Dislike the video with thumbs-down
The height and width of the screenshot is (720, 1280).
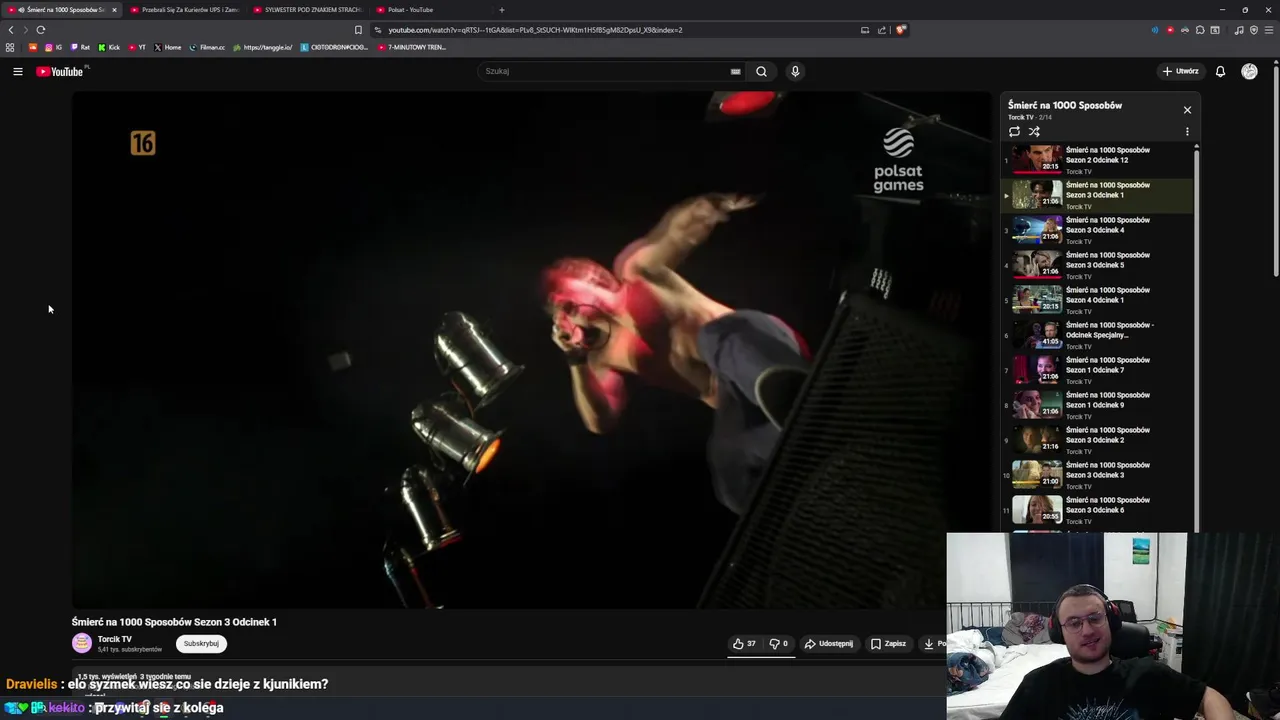tap(778, 644)
